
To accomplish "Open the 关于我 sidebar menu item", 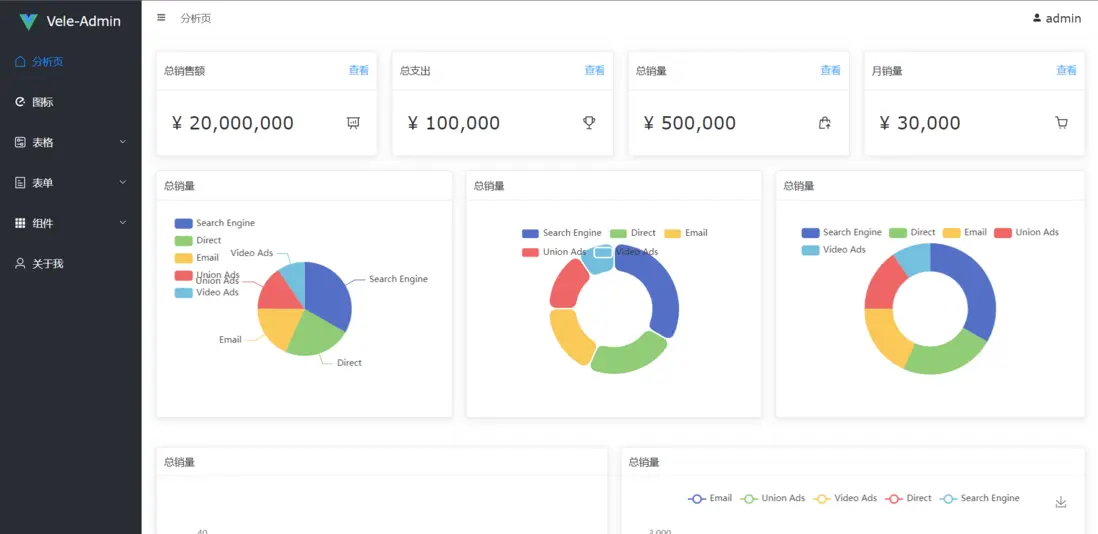I will tap(71, 264).
